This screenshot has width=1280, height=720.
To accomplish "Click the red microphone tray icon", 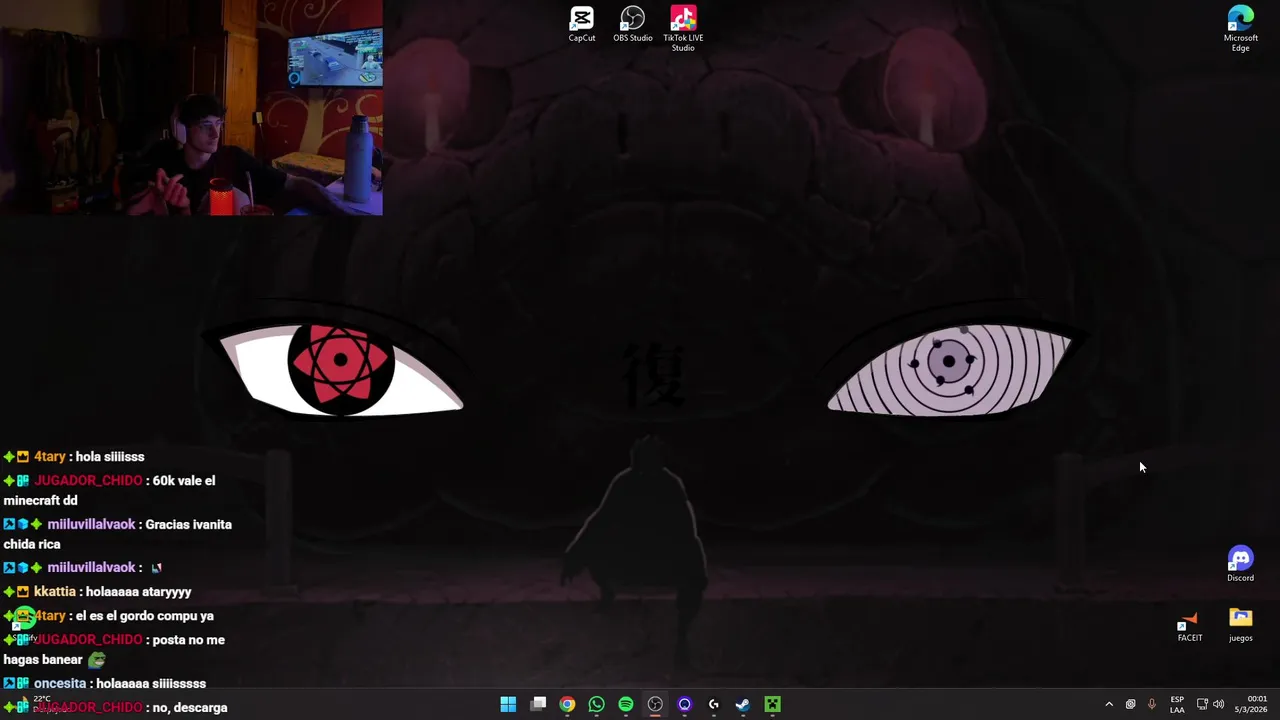I will 1152,705.
